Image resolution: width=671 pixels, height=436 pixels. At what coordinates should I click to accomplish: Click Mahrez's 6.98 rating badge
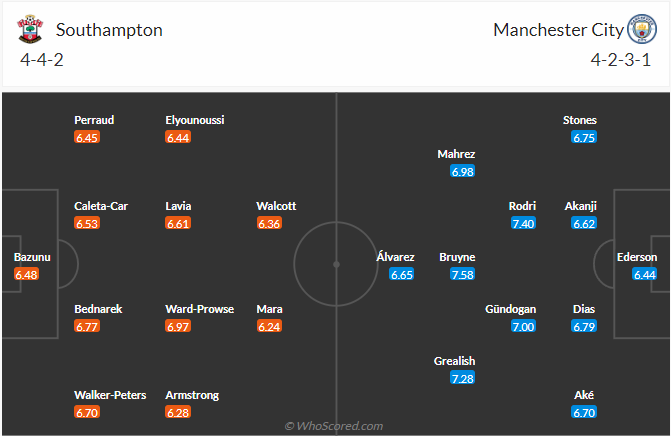click(462, 172)
